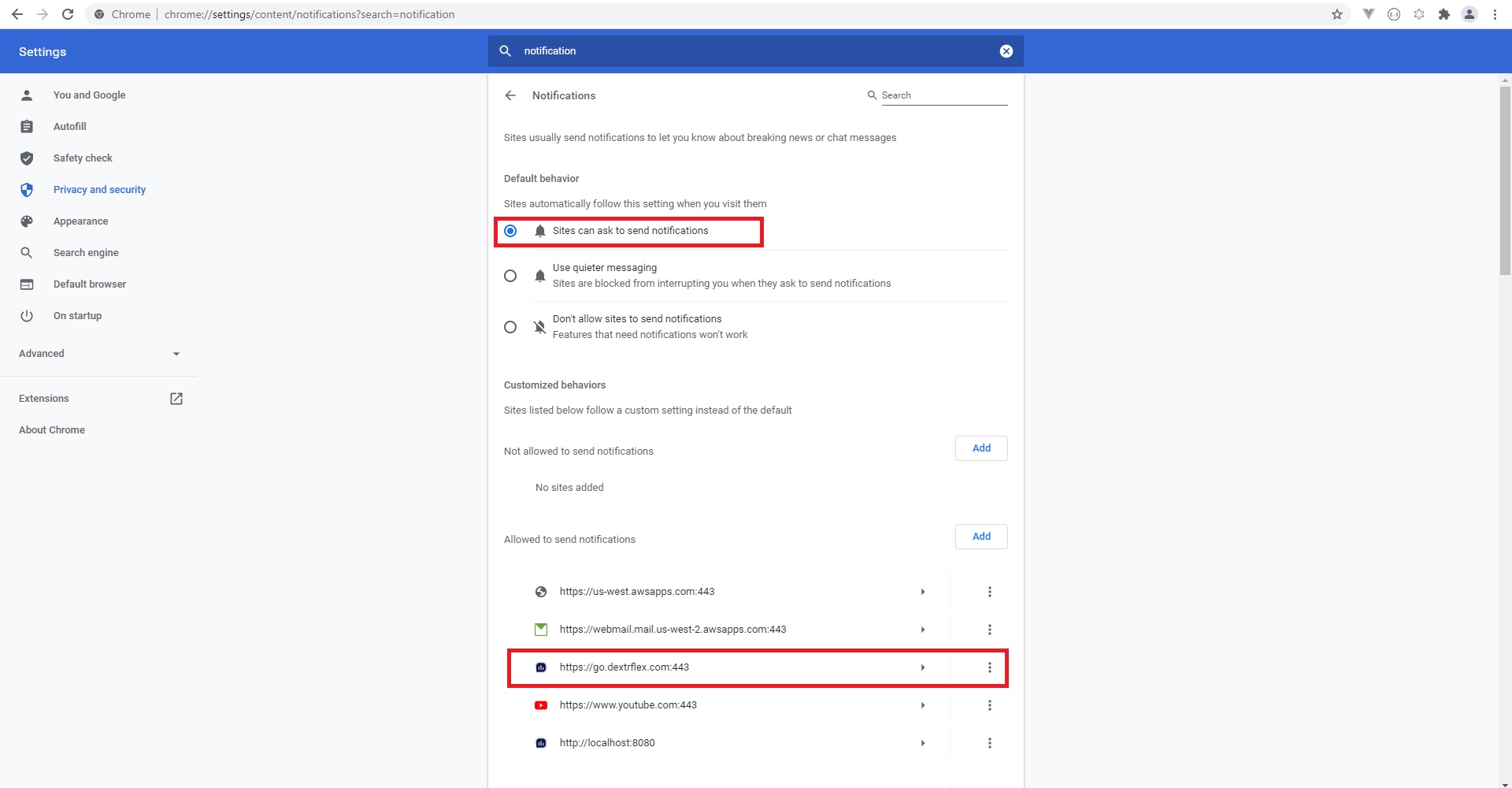Bookmark this page with the star icon
Viewport: 1512px width, 788px height.
click(x=1337, y=14)
